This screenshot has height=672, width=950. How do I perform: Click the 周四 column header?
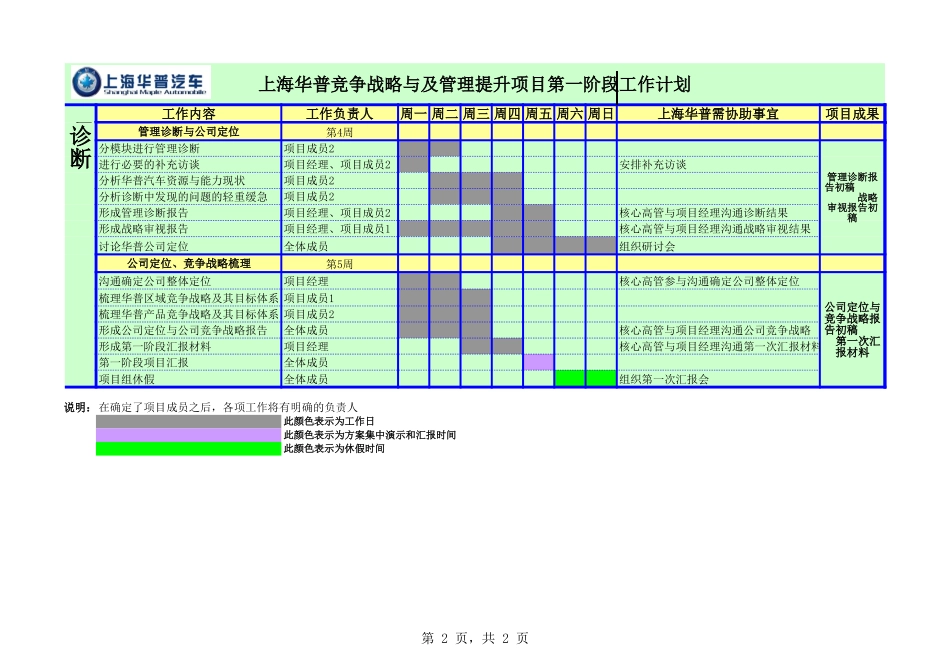507,113
